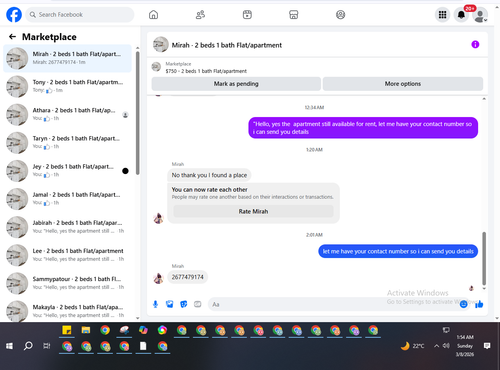Show hidden tray icons chevron
500x370 pixels.
(x=436, y=346)
